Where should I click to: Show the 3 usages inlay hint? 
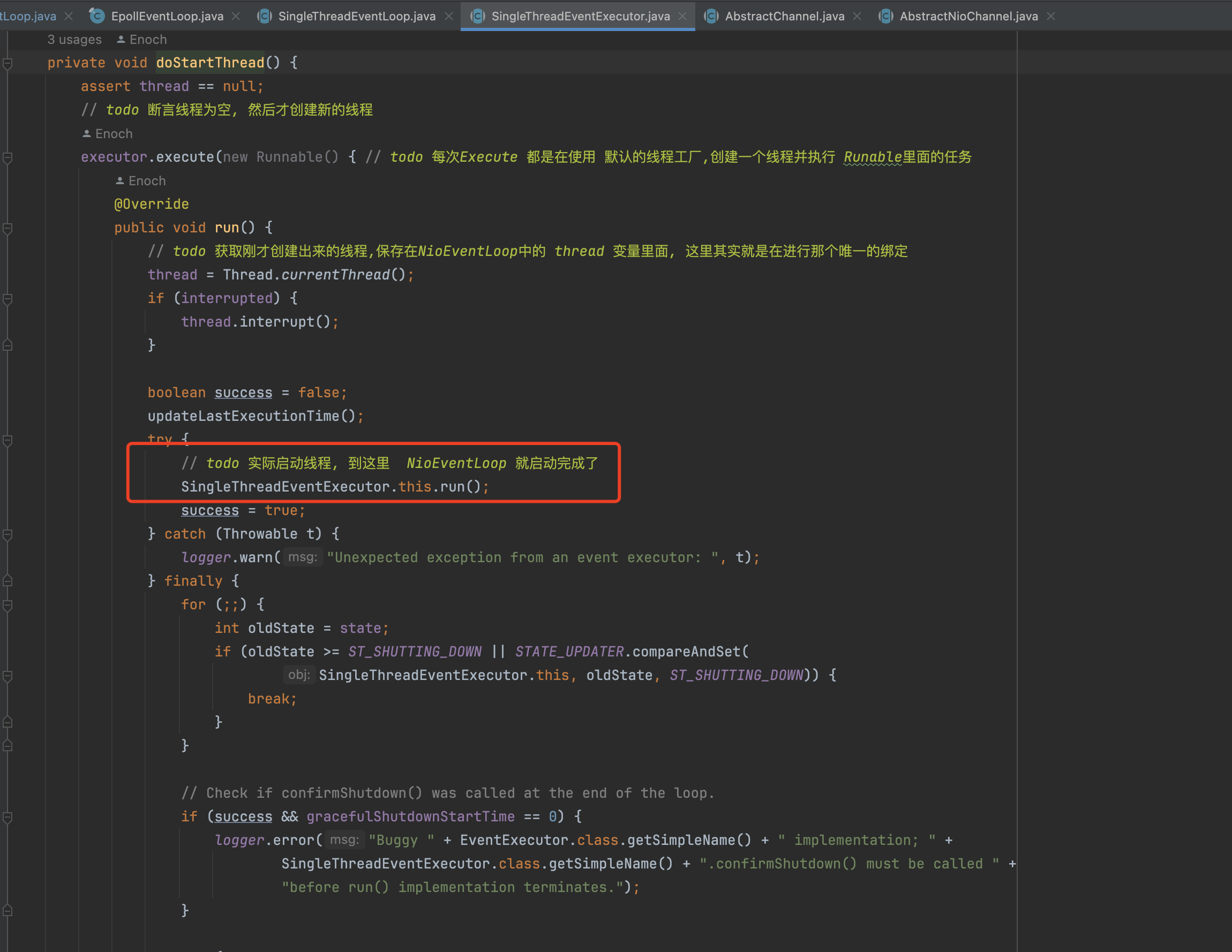[x=74, y=40]
